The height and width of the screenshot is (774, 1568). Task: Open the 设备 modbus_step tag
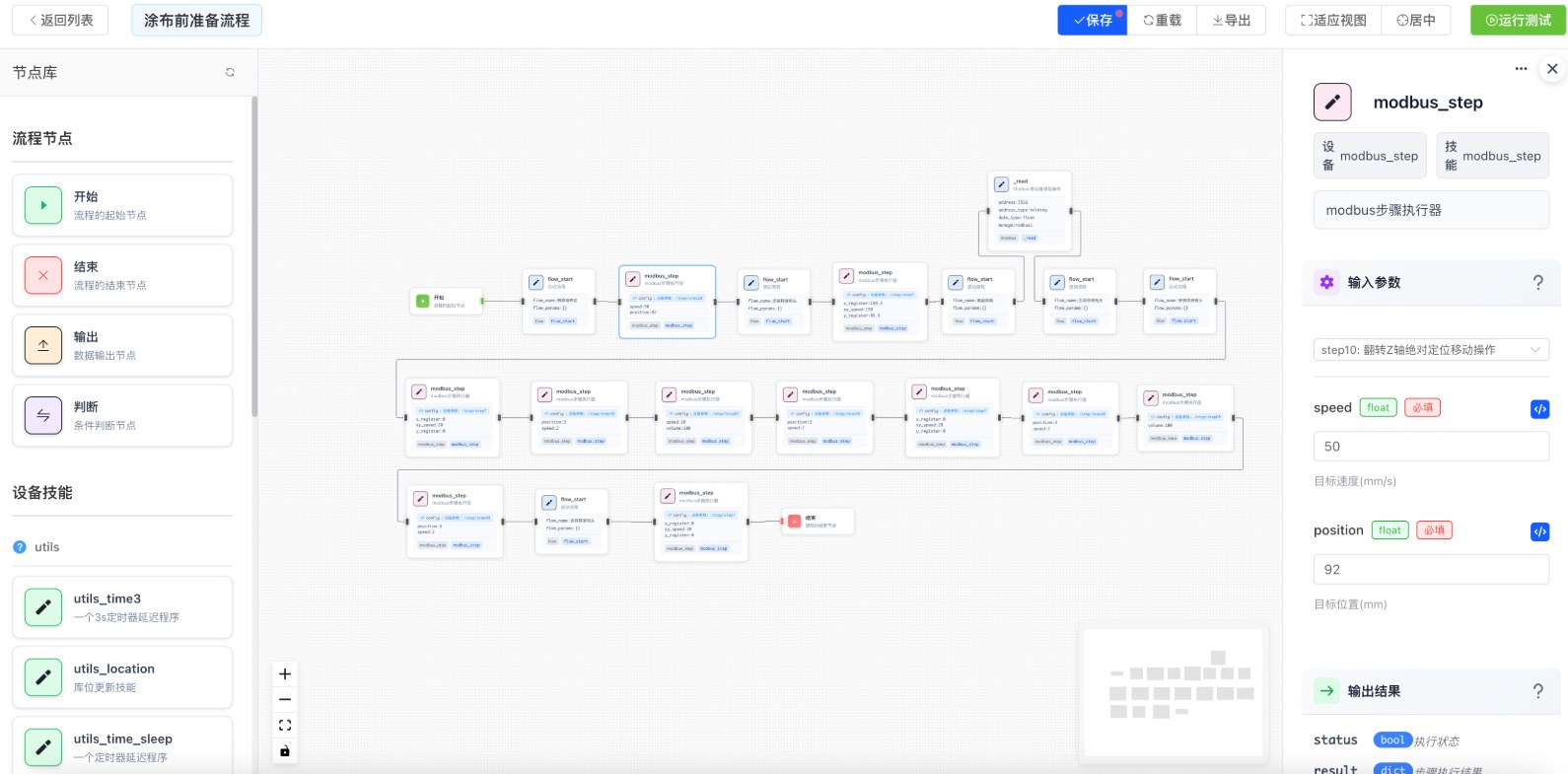[1371, 156]
